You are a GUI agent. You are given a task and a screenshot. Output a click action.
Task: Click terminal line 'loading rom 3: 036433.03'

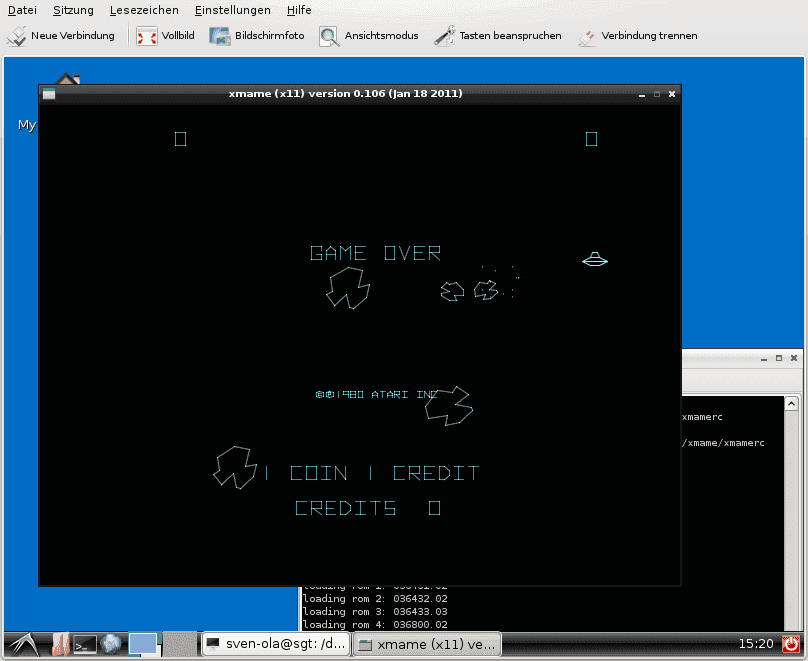(375, 612)
